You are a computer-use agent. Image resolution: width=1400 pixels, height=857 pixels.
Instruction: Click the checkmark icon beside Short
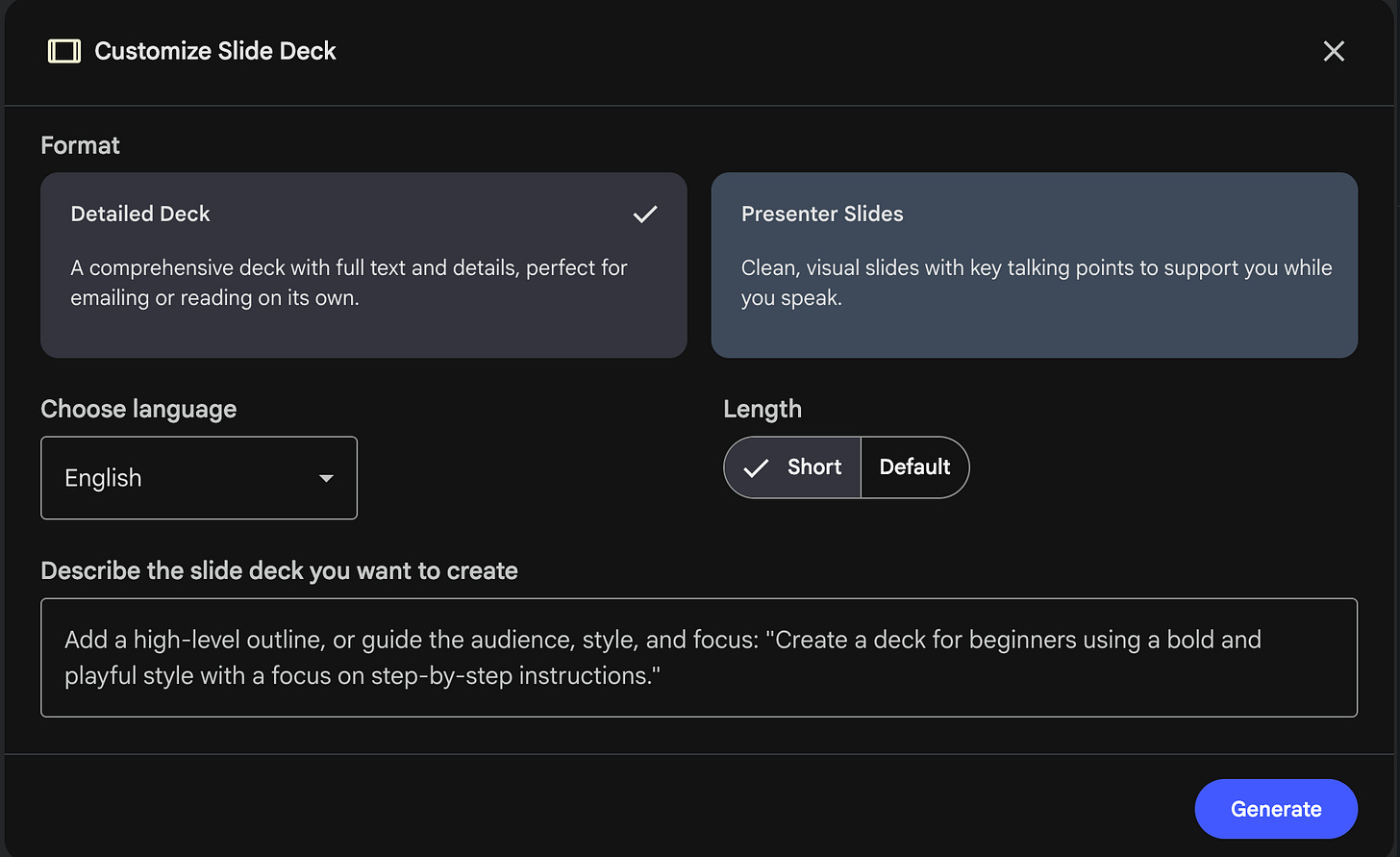757,467
